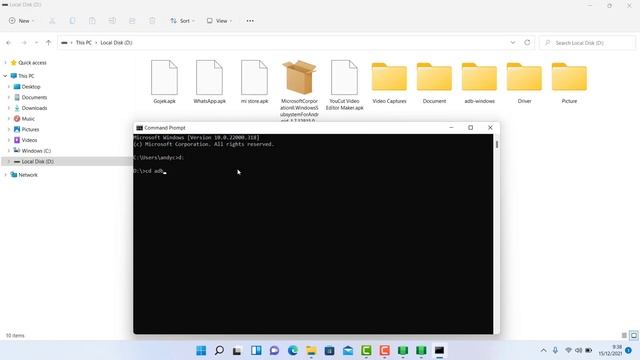Viewport: 640px width, 360px height.
Task: Select Documents in navigation pane
Action: pos(34,97)
